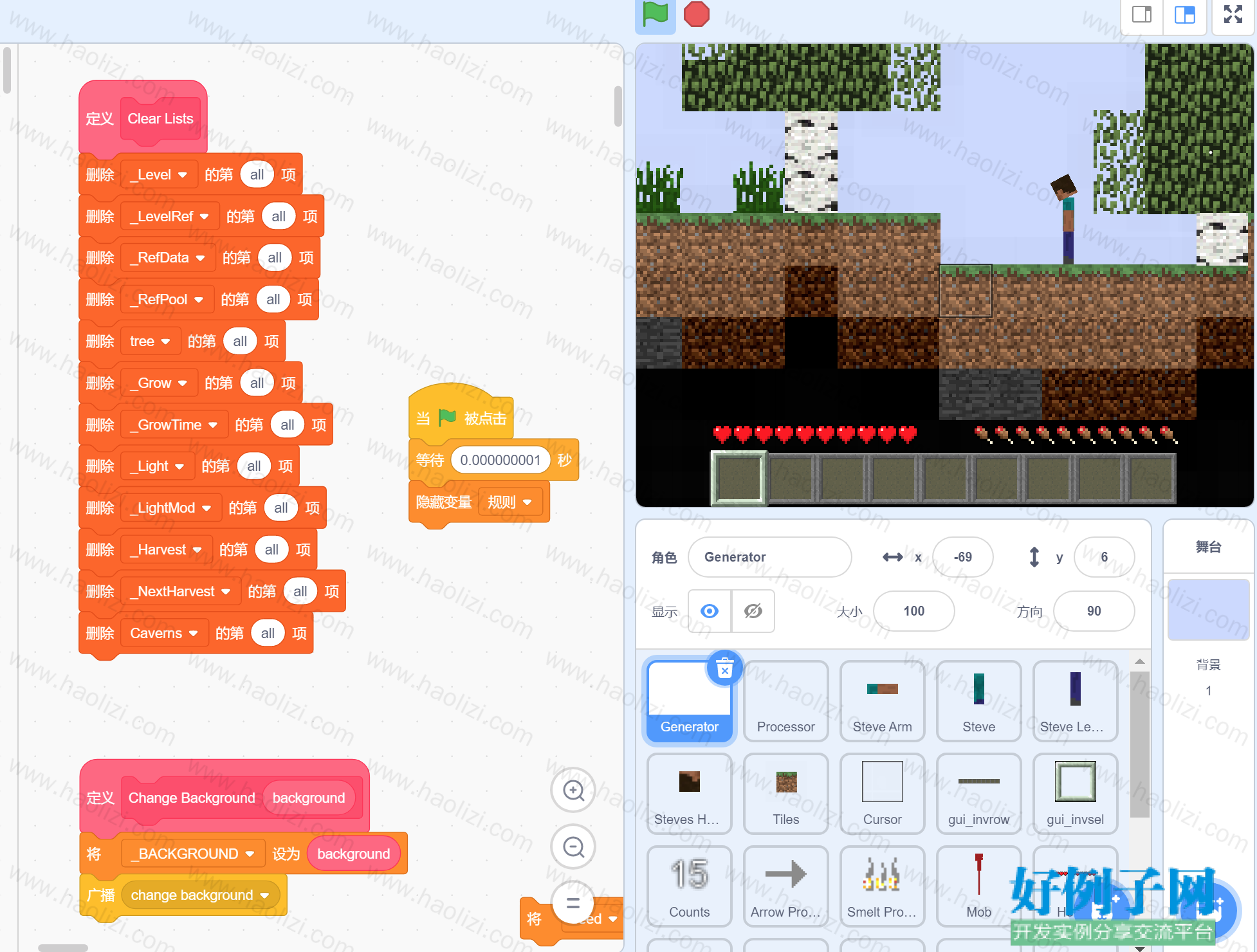
Task: Edit the sprite name field Generator
Action: click(769, 557)
